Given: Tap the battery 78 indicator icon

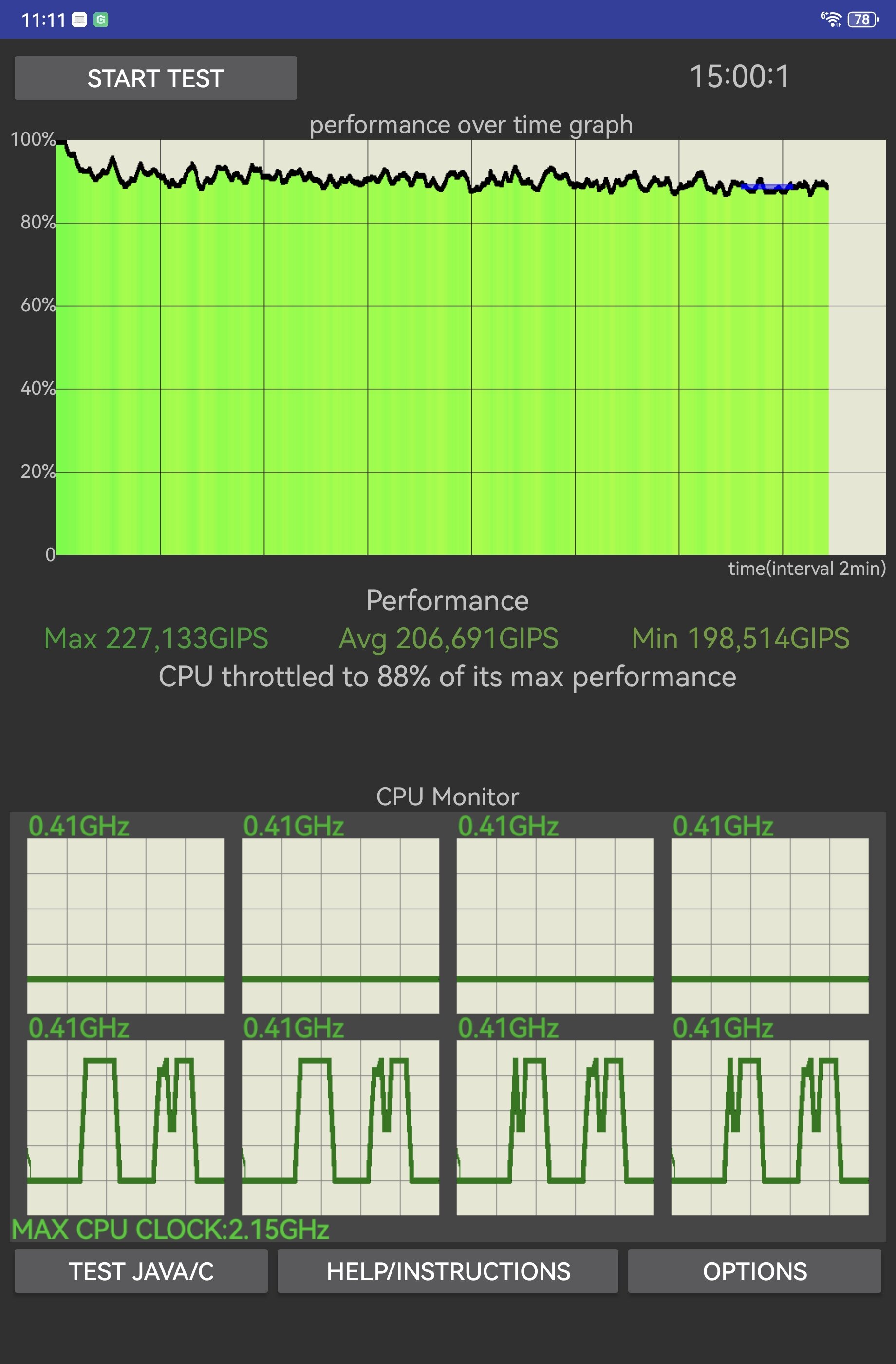Looking at the screenshot, I should click(x=863, y=19).
